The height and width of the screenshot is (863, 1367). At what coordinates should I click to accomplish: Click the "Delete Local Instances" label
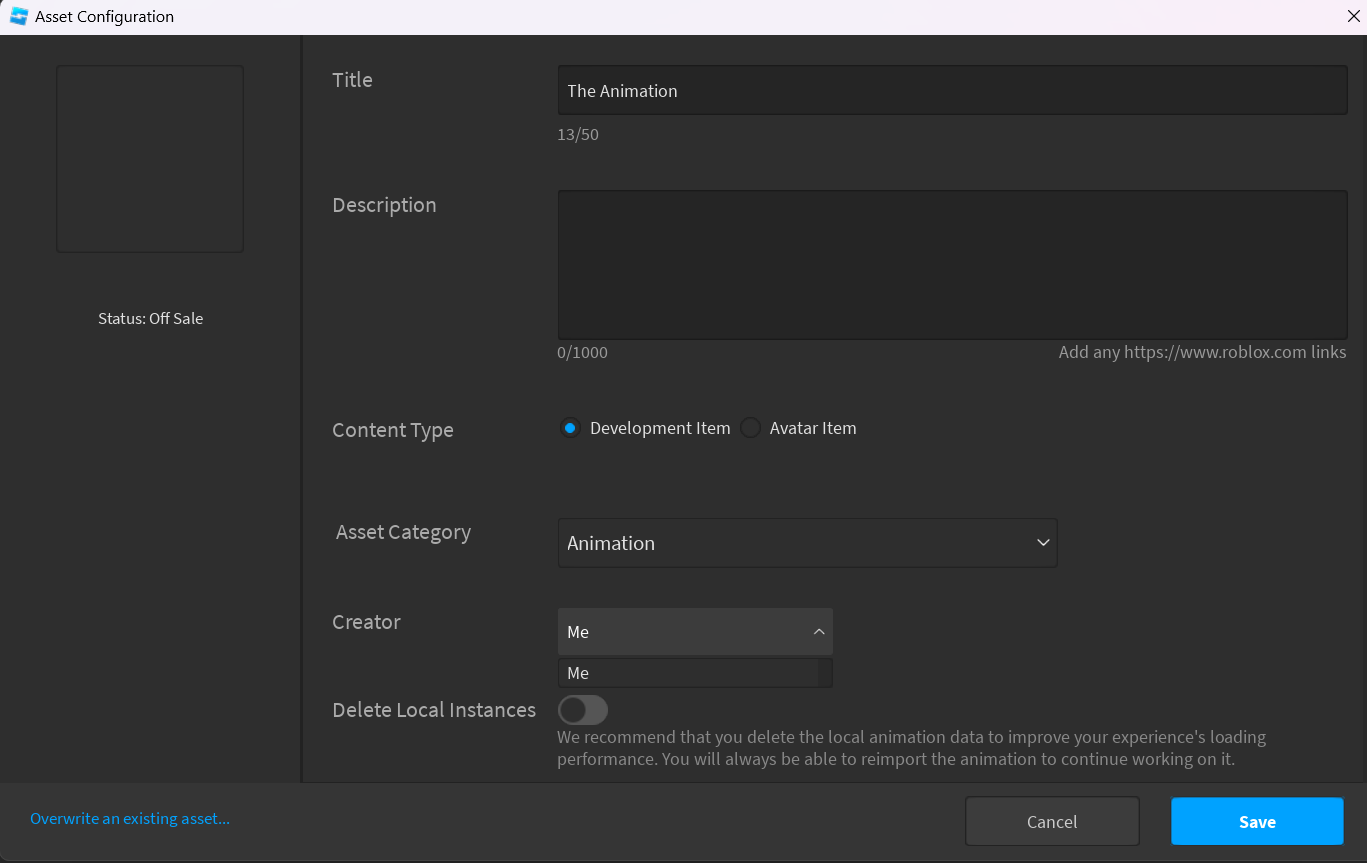point(434,710)
